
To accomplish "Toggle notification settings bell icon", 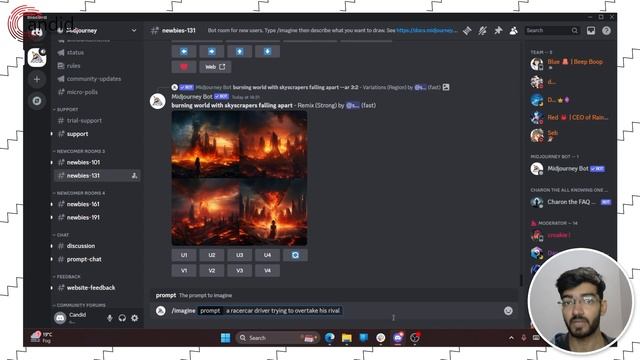I will (x=482, y=31).
